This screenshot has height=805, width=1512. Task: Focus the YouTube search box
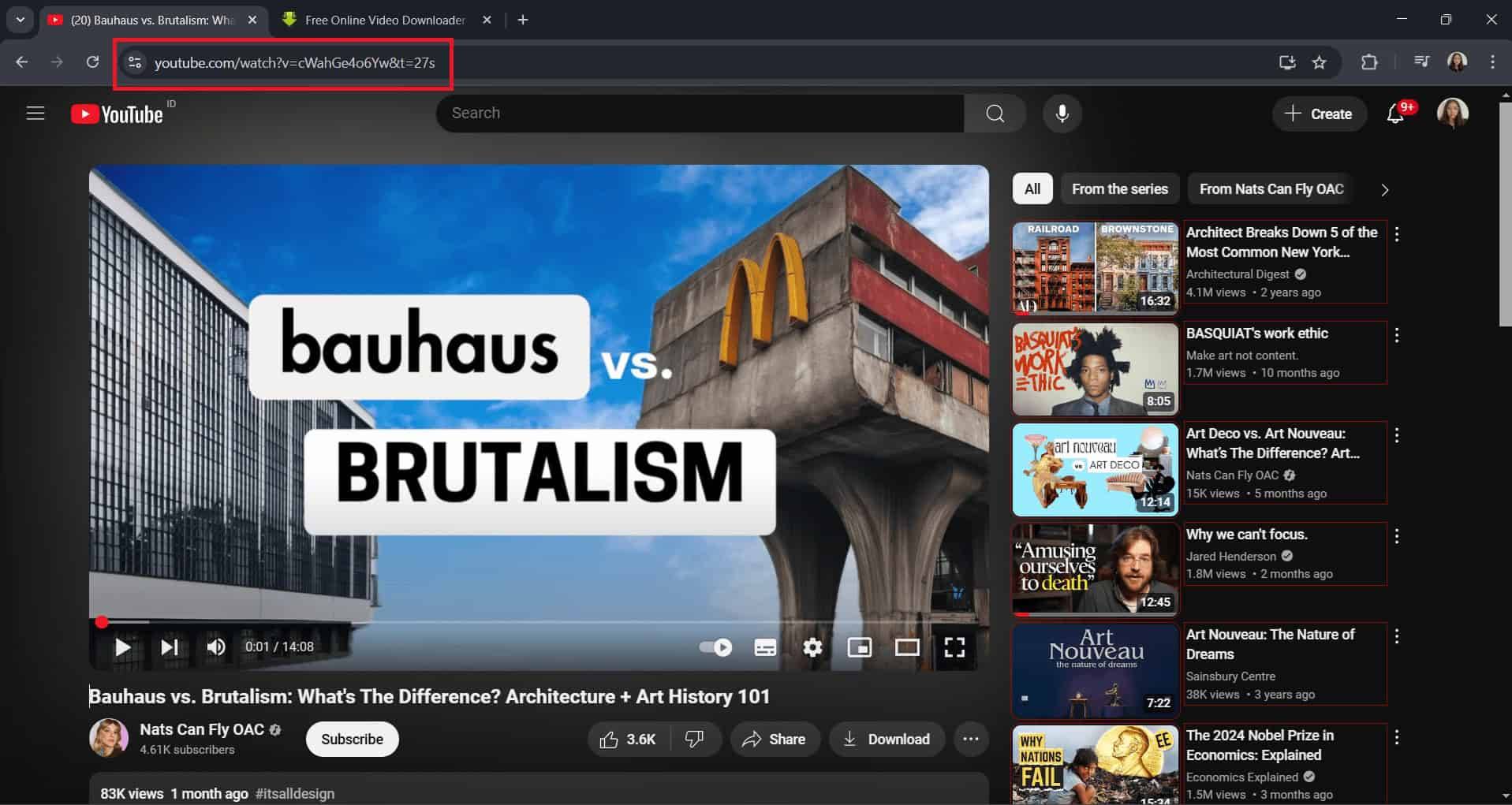[x=700, y=114]
